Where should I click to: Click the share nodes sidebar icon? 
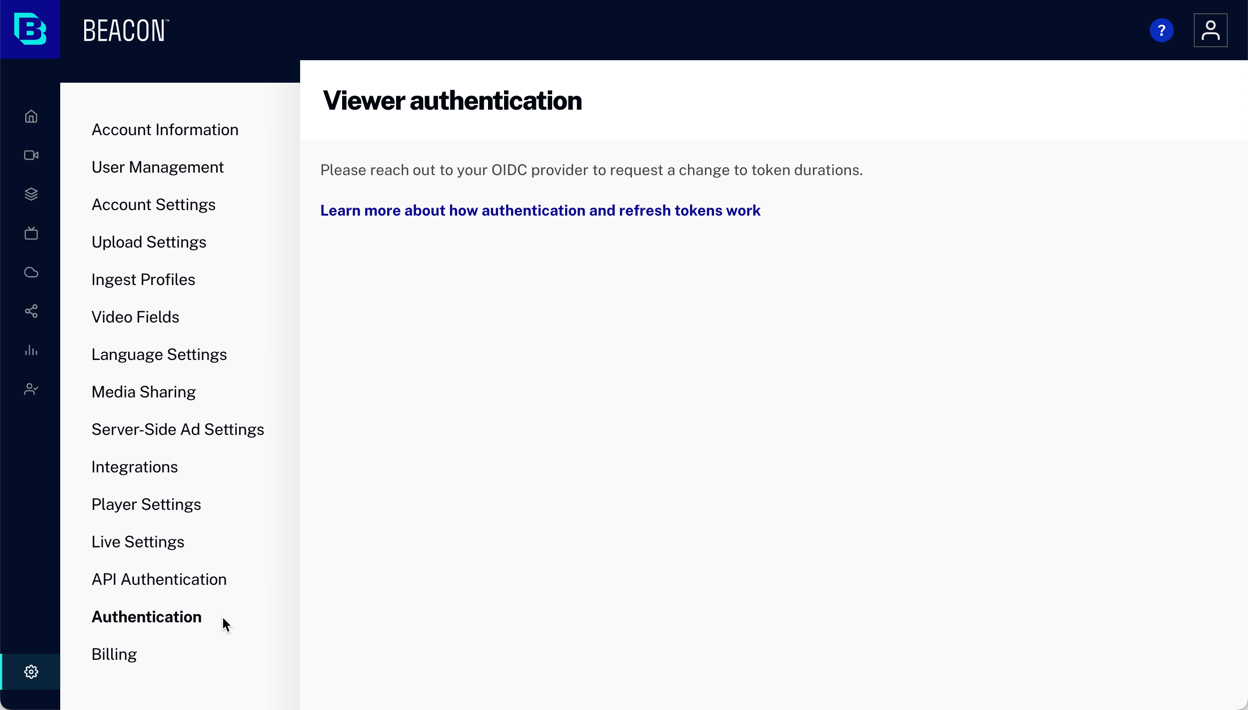point(31,312)
